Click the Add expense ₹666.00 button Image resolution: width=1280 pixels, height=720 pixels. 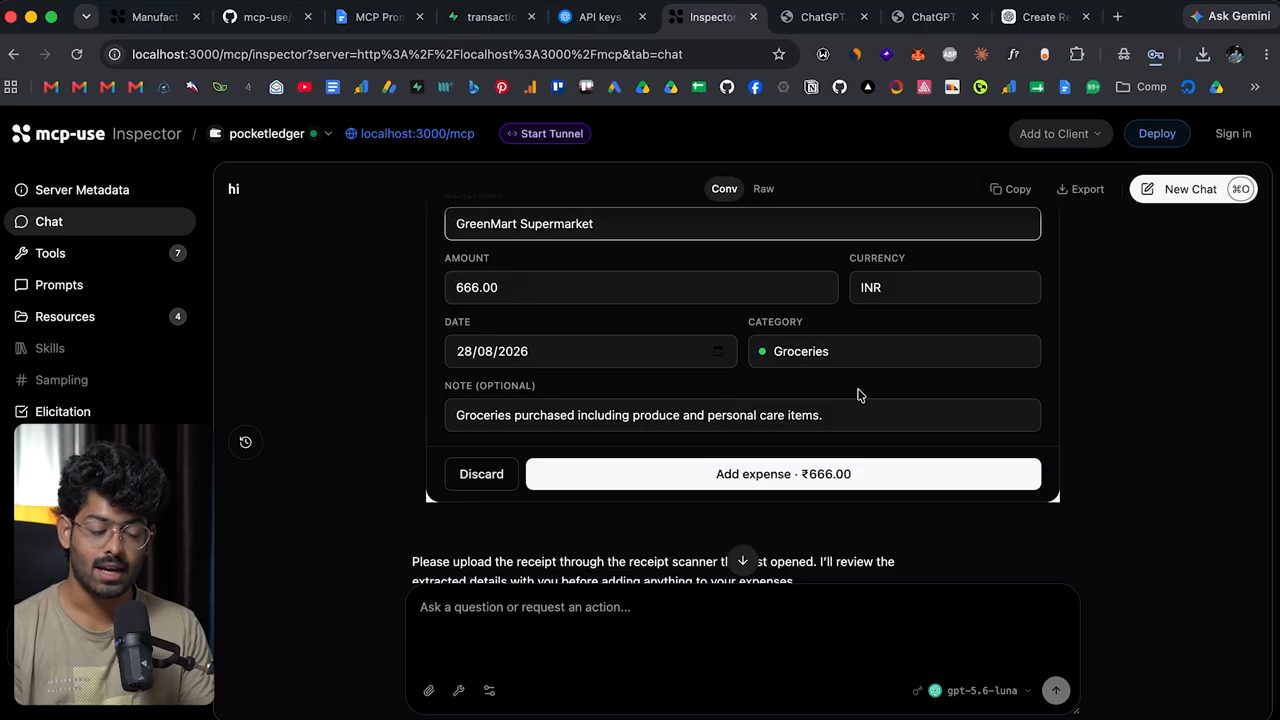(x=783, y=474)
